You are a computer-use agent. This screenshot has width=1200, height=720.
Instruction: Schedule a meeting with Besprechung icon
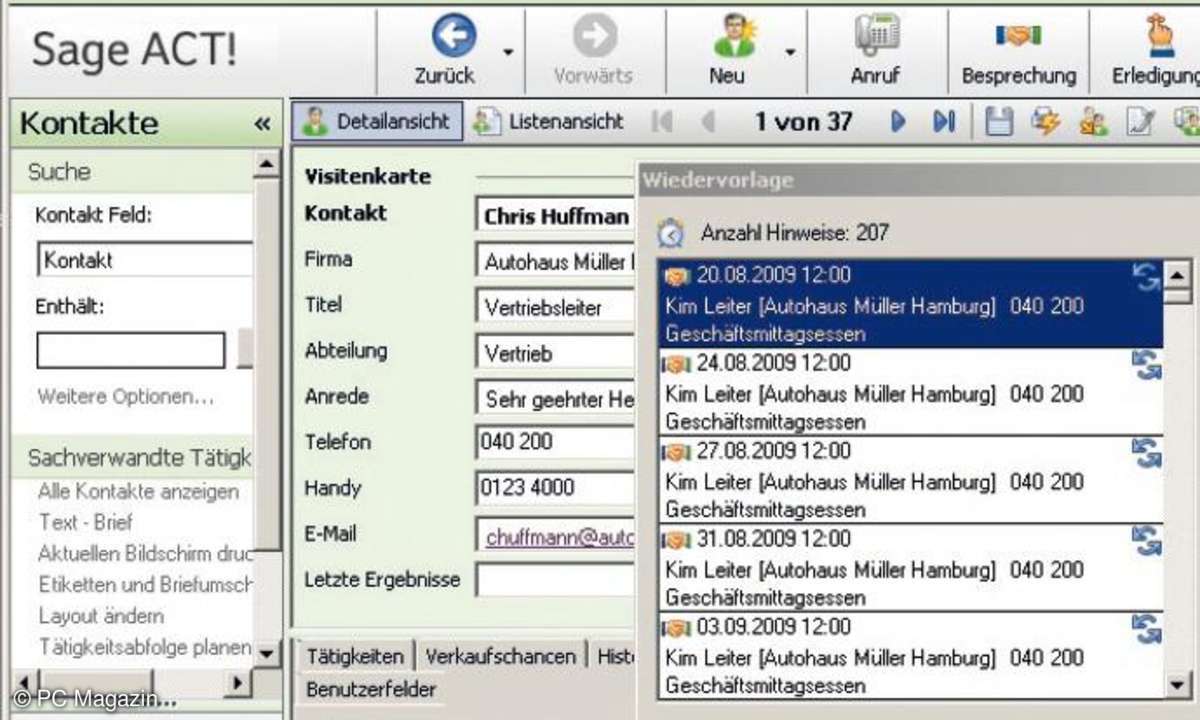[1018, 36]
